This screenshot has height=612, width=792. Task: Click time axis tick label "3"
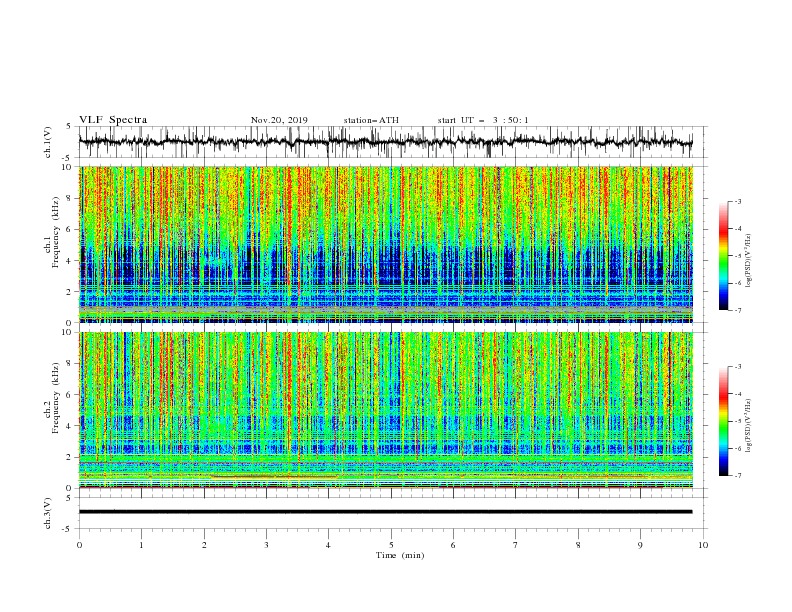coord(266,545)
